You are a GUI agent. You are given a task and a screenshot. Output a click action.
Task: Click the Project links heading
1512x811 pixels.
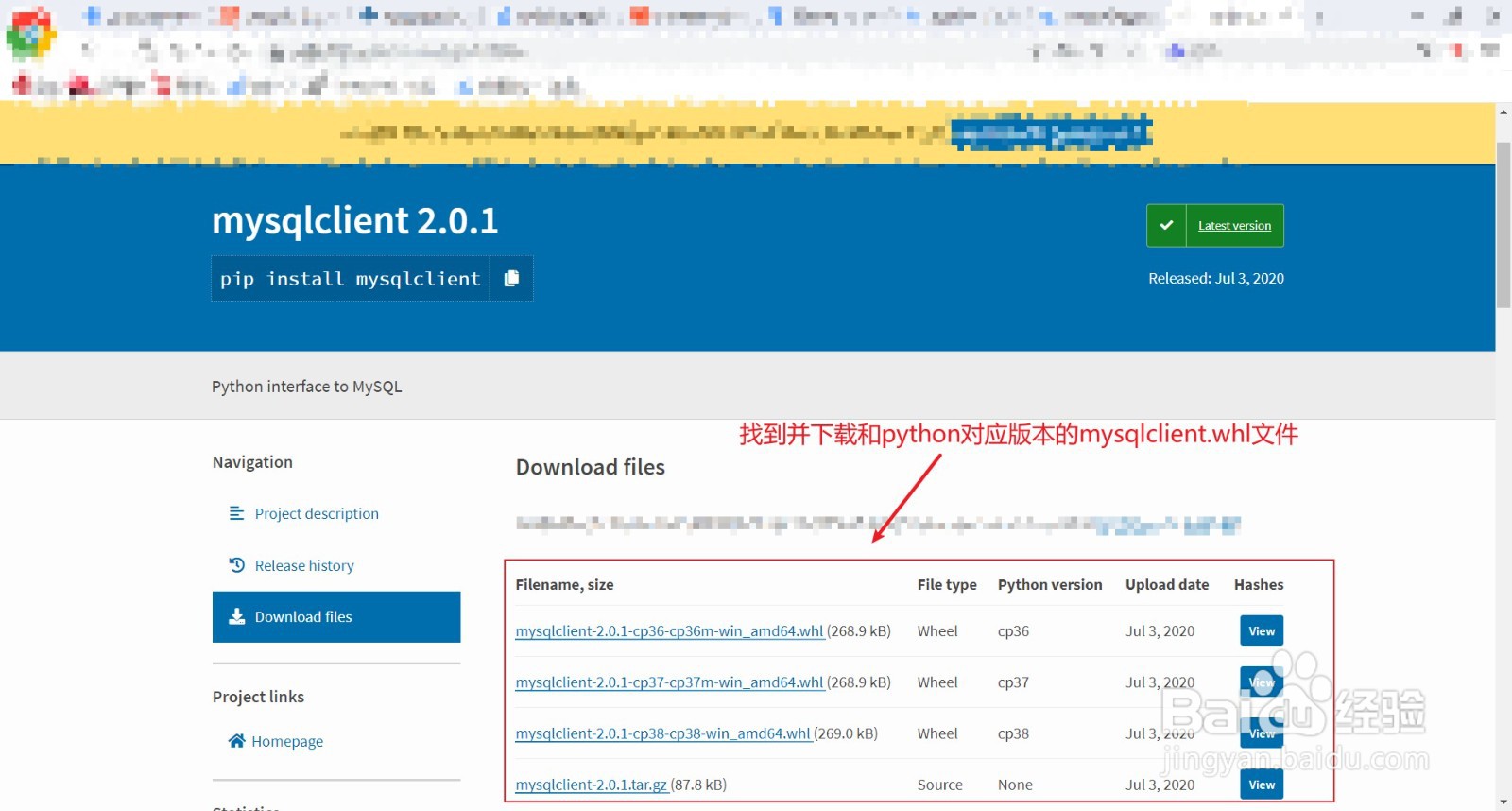(x=258, y=697)
